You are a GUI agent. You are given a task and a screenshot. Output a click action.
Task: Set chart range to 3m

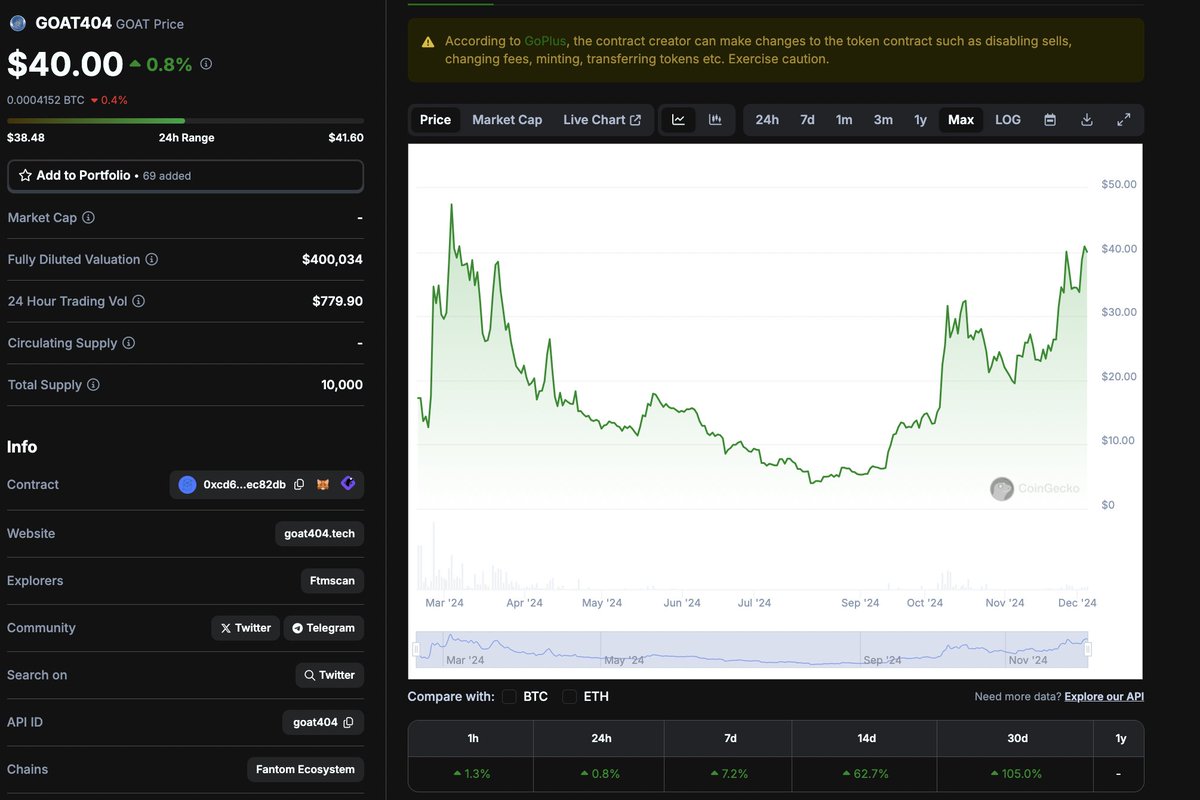click(883, 120)
